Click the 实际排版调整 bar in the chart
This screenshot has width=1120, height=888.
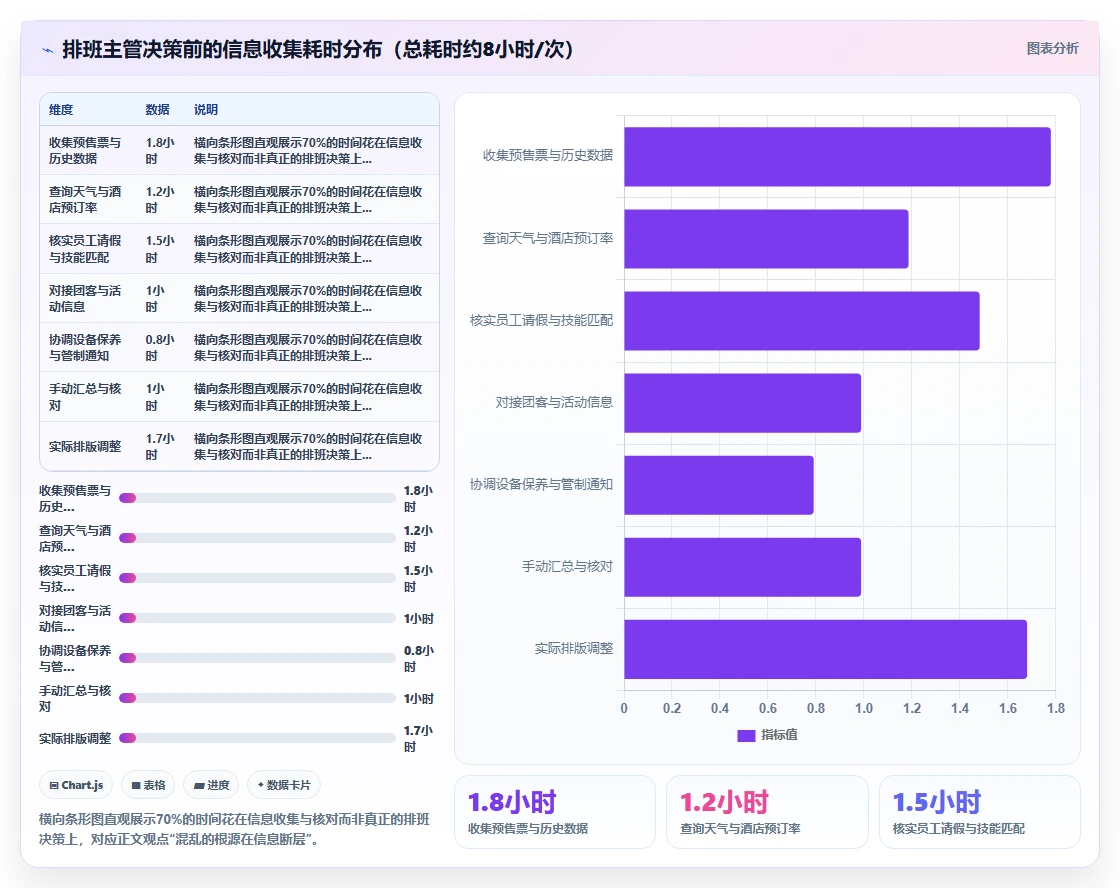(x=825, y=649)
